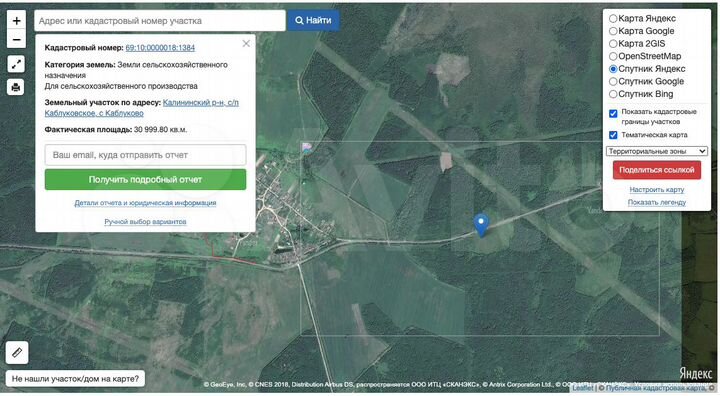Screen dimensions: 720x396
Task: Click the Яндекс logo on map
Action: pos(695,373)
